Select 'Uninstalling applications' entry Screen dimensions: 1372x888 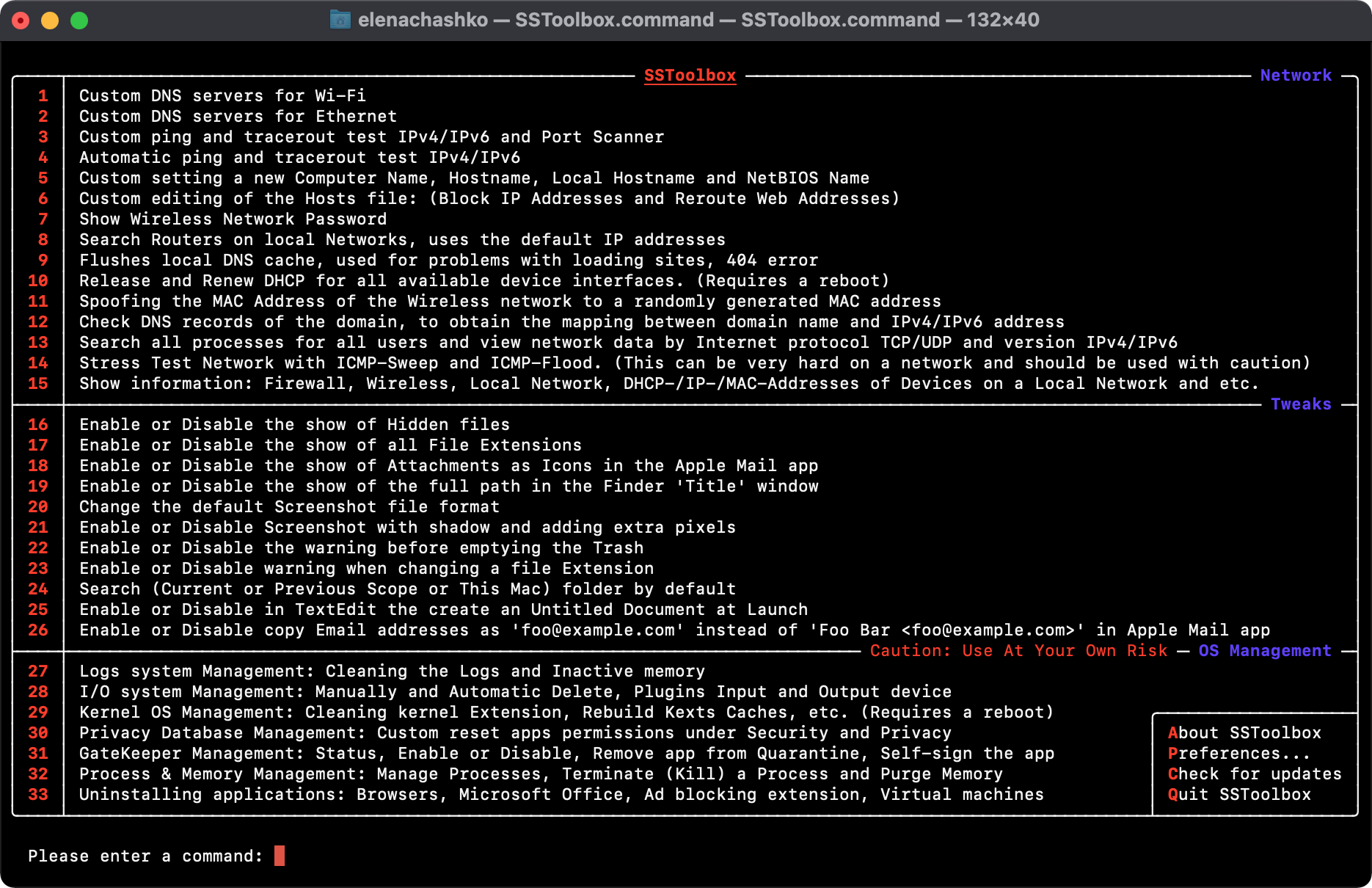tap(561, 795)
